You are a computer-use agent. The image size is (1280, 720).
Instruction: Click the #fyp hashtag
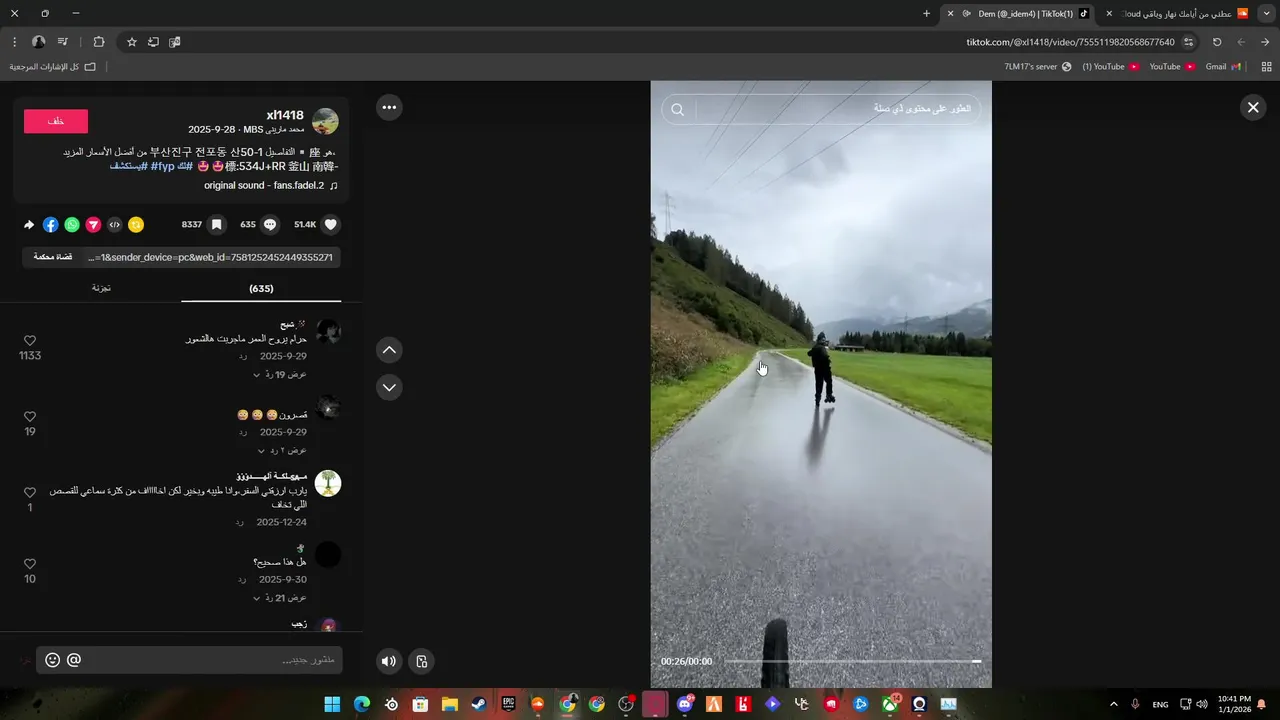pos(162,166)
